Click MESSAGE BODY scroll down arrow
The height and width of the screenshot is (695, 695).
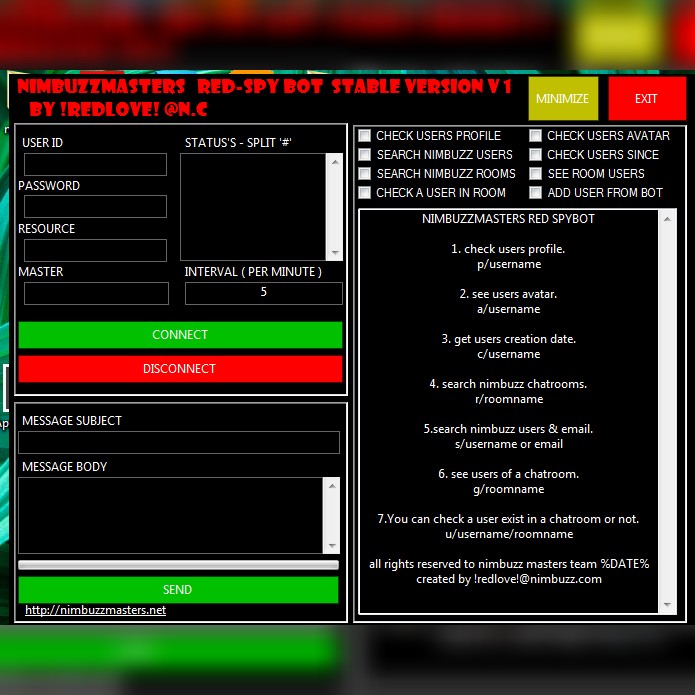click(x=332, y=546)
